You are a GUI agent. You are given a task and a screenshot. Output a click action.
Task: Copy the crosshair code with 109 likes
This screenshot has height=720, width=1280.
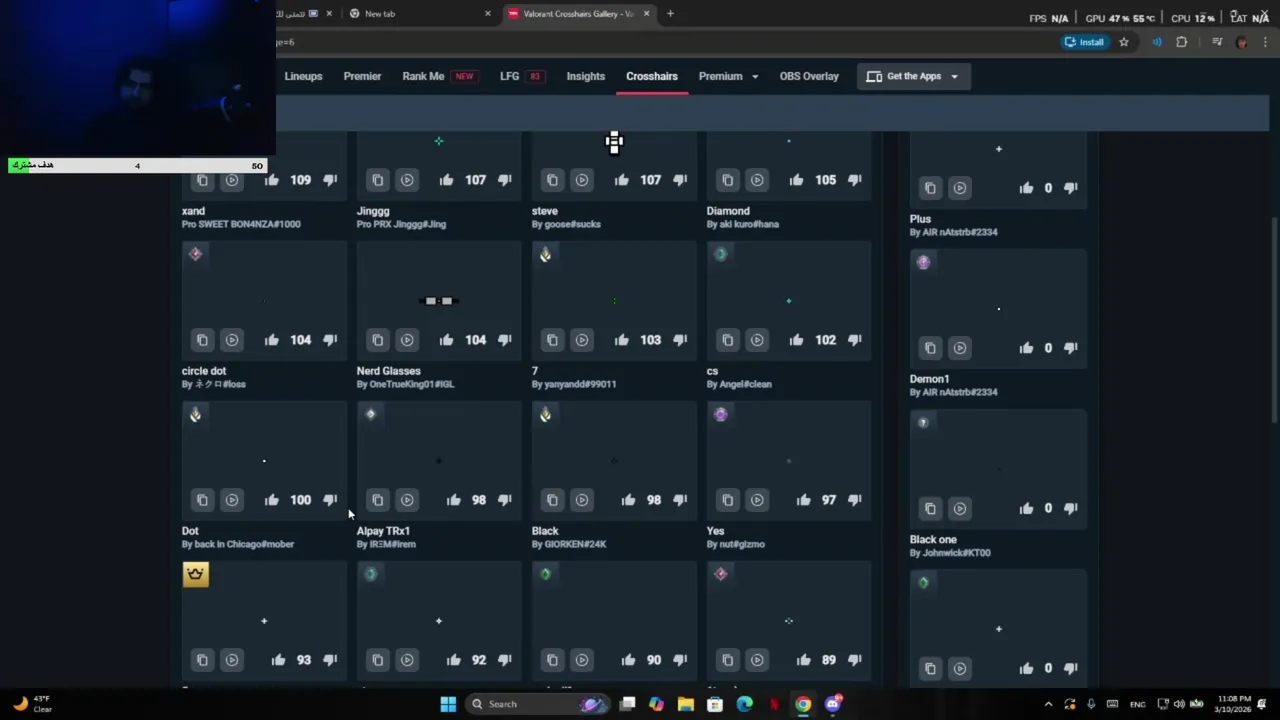click(x=202, y=180)
